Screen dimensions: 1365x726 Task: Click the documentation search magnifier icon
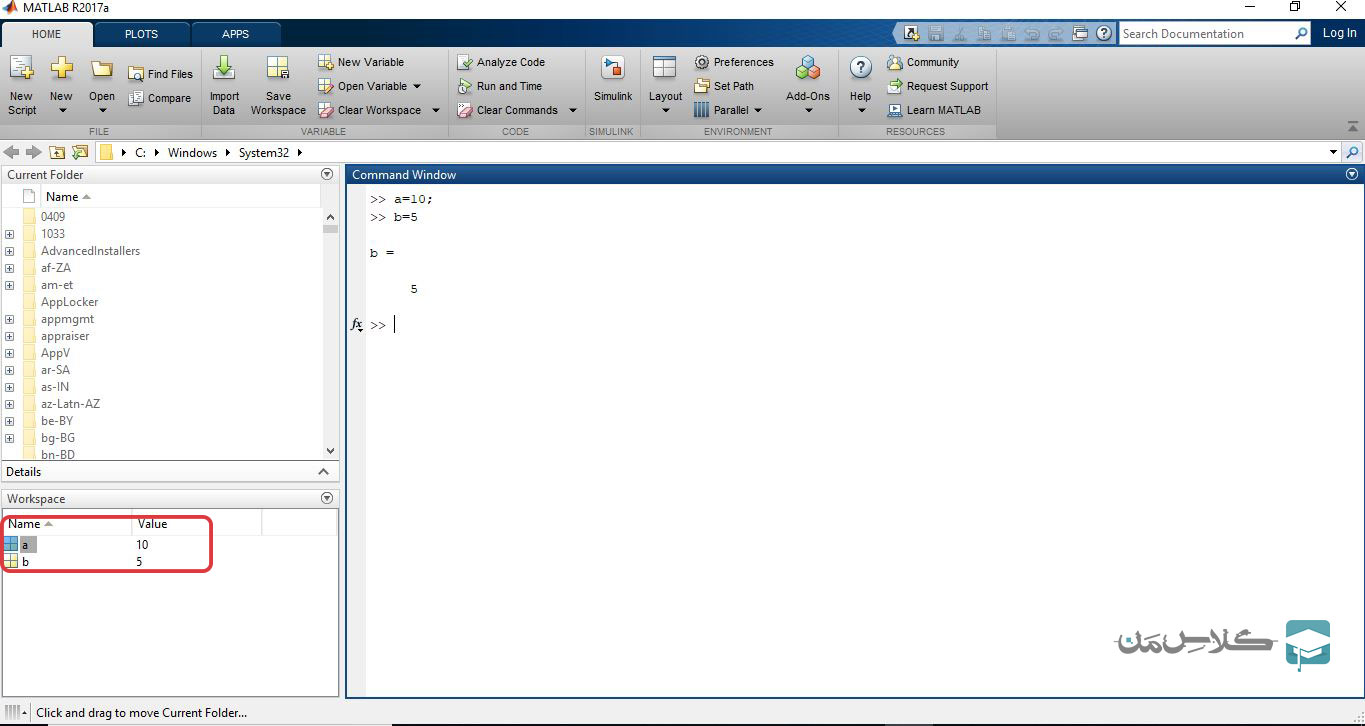(x=1301, y=33)
